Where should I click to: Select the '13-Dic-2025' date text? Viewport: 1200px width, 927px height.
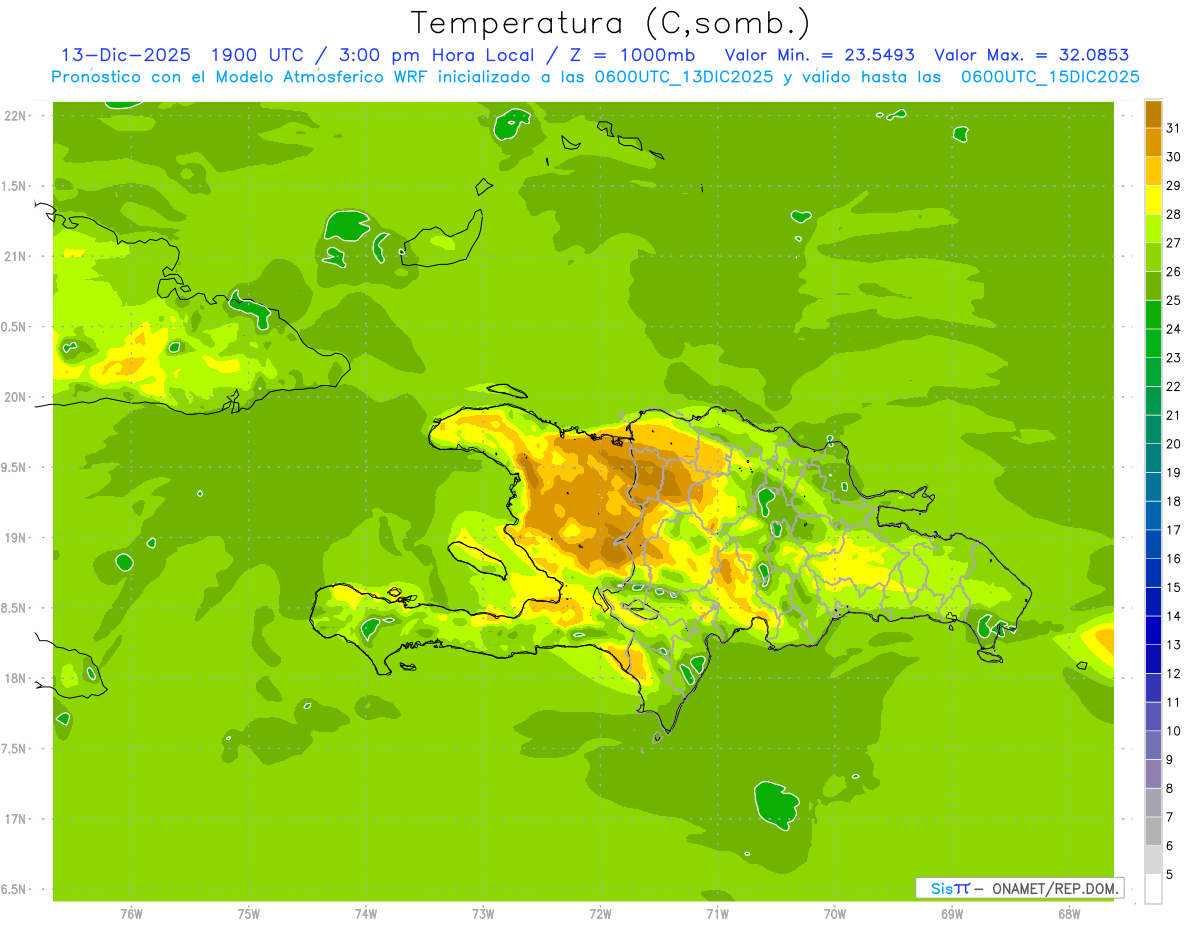pyautogui.click(x=125, y=55)
